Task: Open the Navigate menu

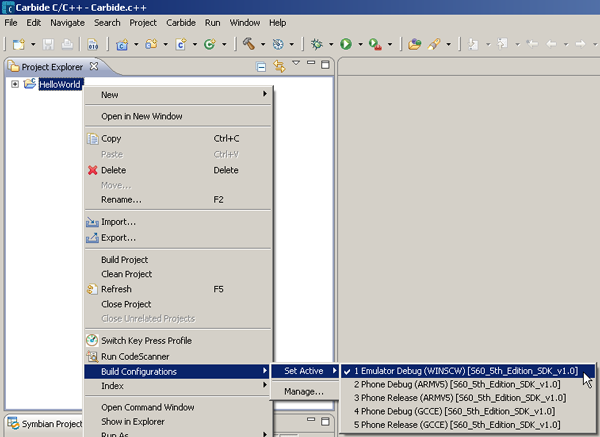Action: (x=67, y=23)
